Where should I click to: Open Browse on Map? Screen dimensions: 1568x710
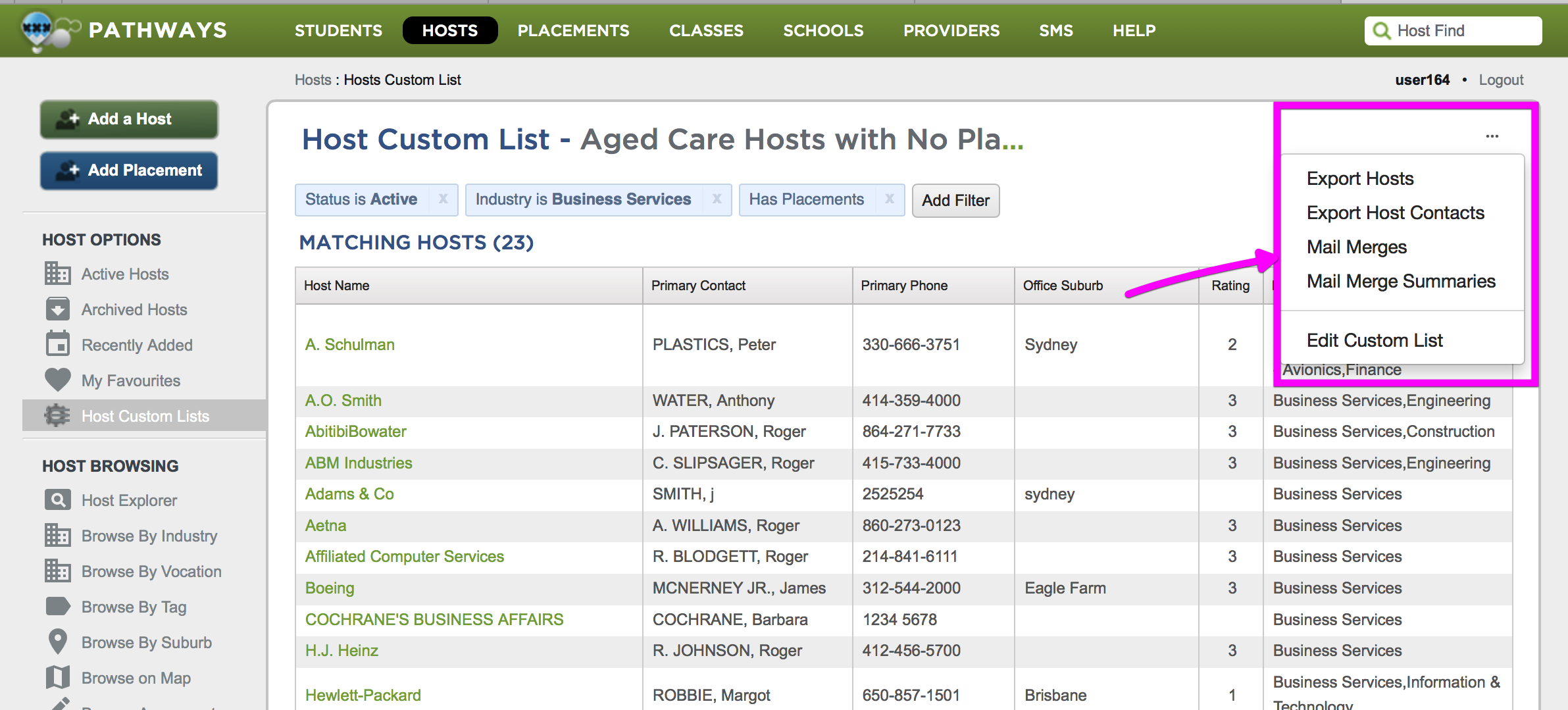point(136,677)
